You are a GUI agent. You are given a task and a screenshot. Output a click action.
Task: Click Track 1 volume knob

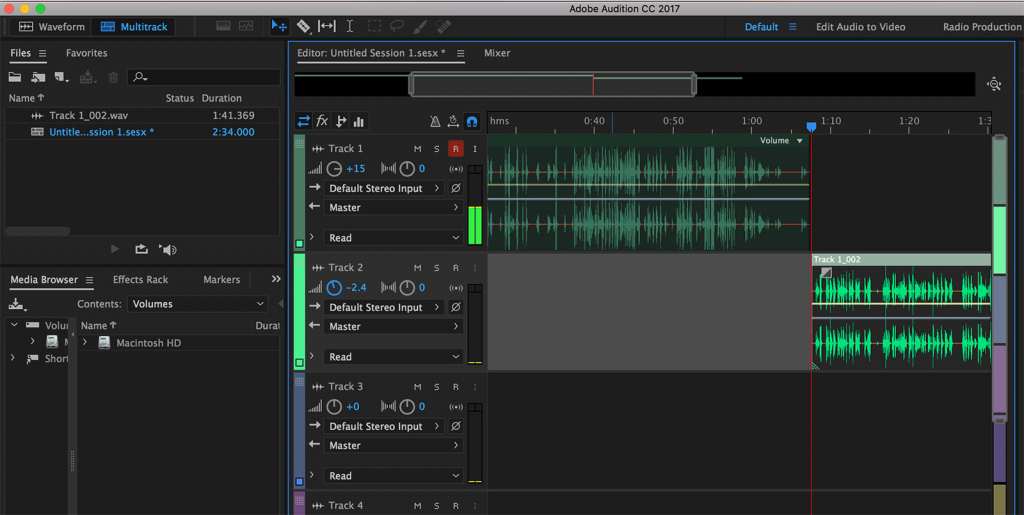click(335, 169)
